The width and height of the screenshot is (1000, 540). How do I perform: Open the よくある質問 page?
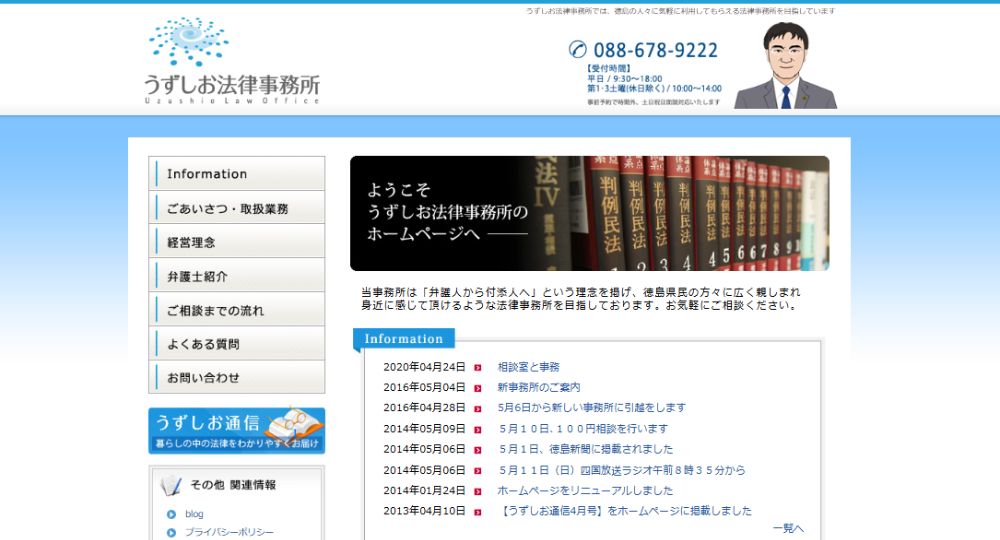[x=237, y=344]
